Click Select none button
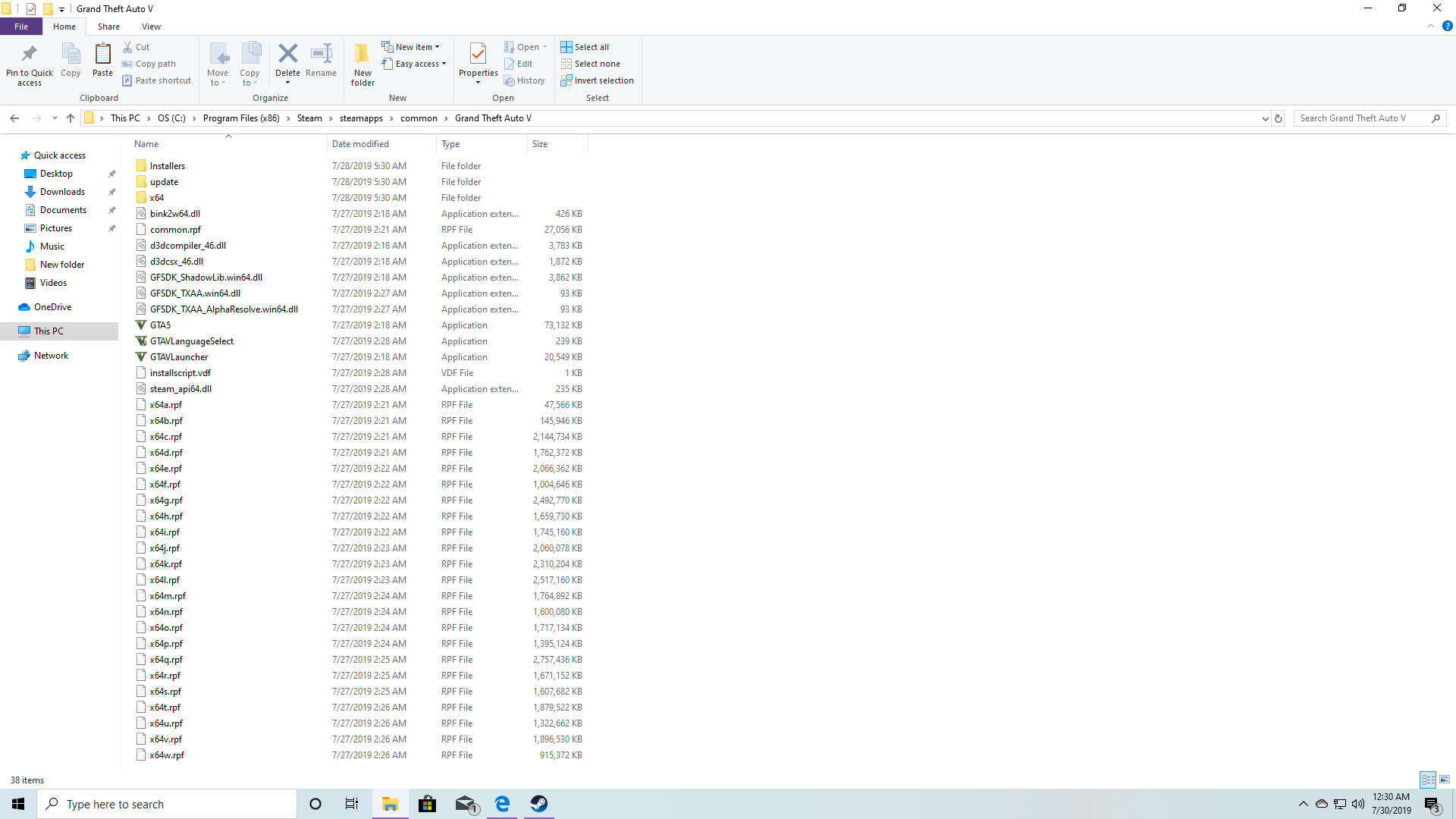This screenshot has height=819, width=1456. tap(591, 64)
